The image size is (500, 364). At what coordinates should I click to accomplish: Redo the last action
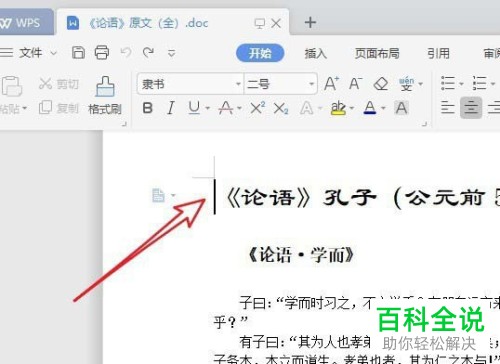[148, 52]
